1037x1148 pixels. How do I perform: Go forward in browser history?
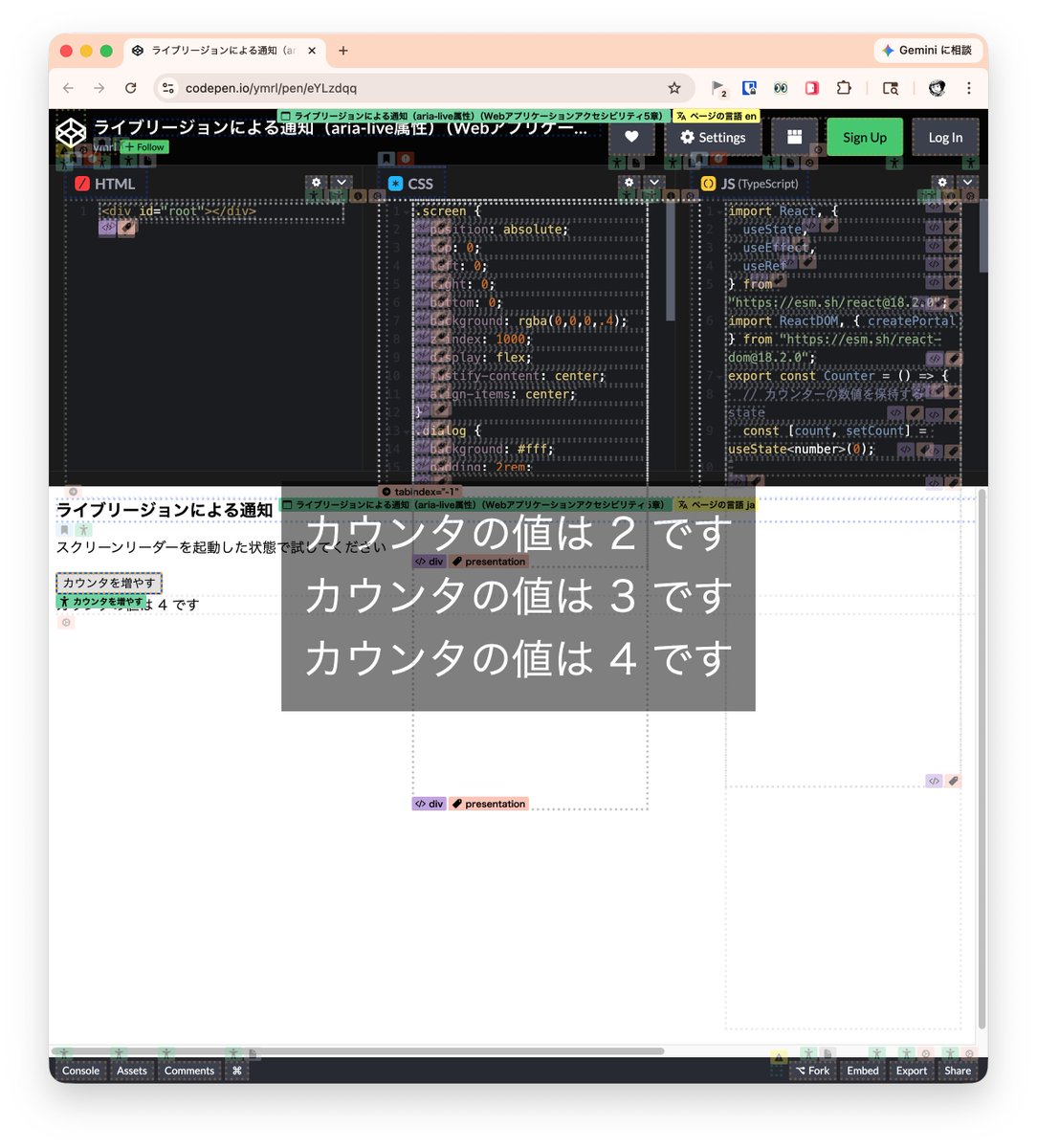(x=99, y=88)
